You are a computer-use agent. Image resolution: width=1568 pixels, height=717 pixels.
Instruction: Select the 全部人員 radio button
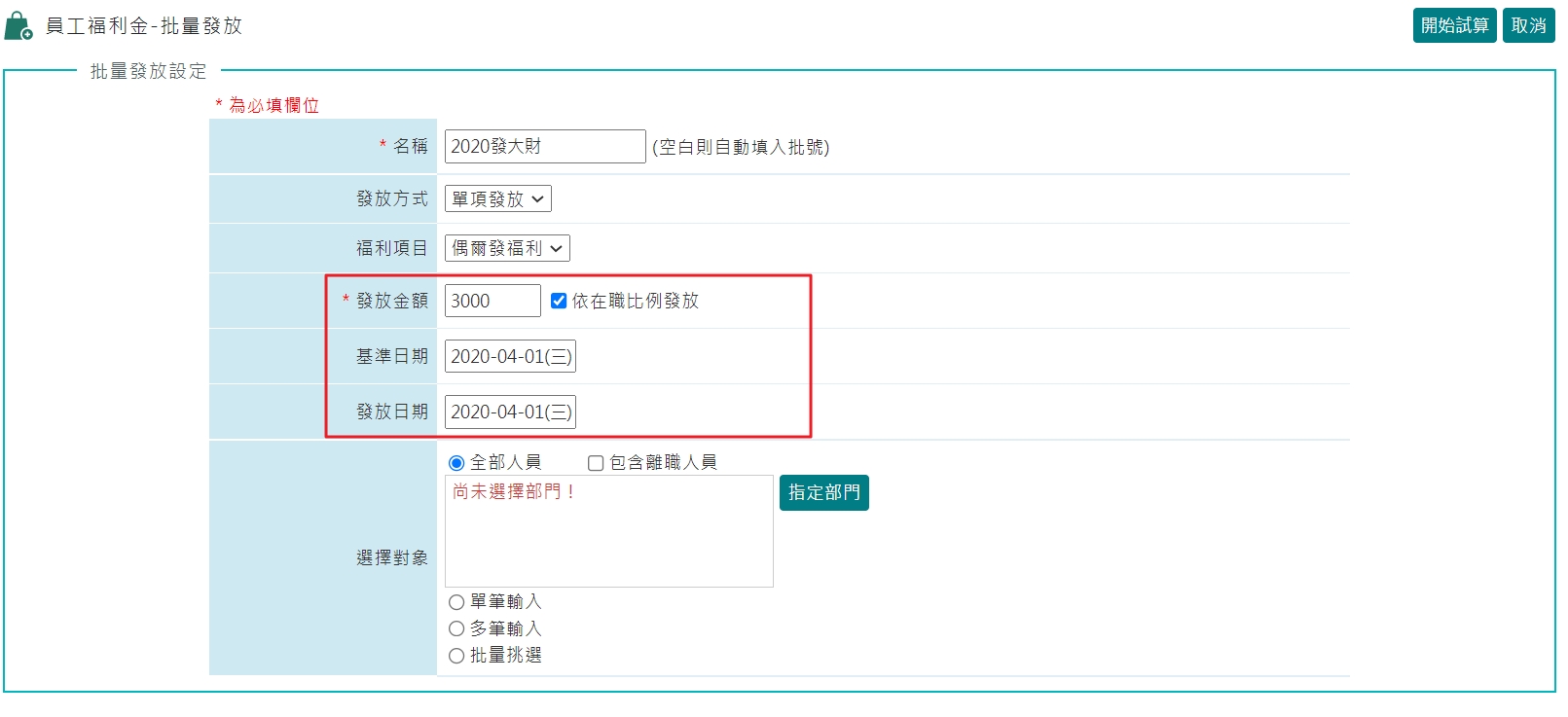coord(456,463)
